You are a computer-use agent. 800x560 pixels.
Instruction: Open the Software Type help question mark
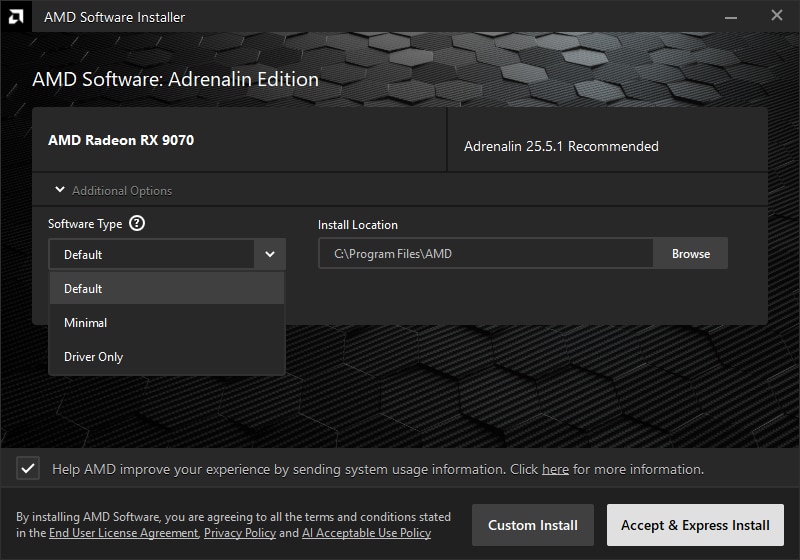coord(137,223)
